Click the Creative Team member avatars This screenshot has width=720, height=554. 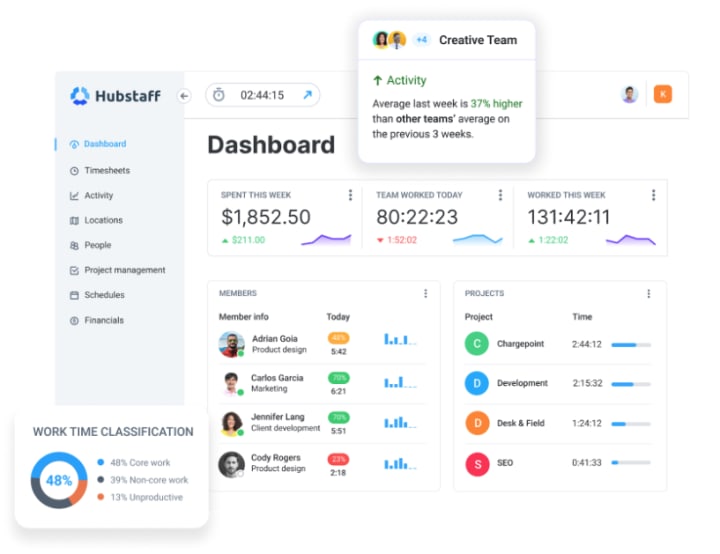coord(389,40)
